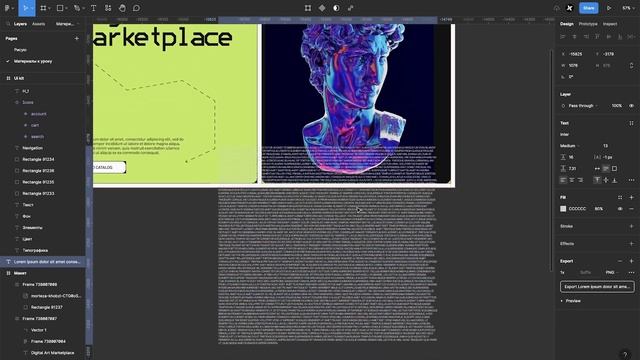Search layers with the magnifier icon
640x360 pixels.
click(8, 24)
